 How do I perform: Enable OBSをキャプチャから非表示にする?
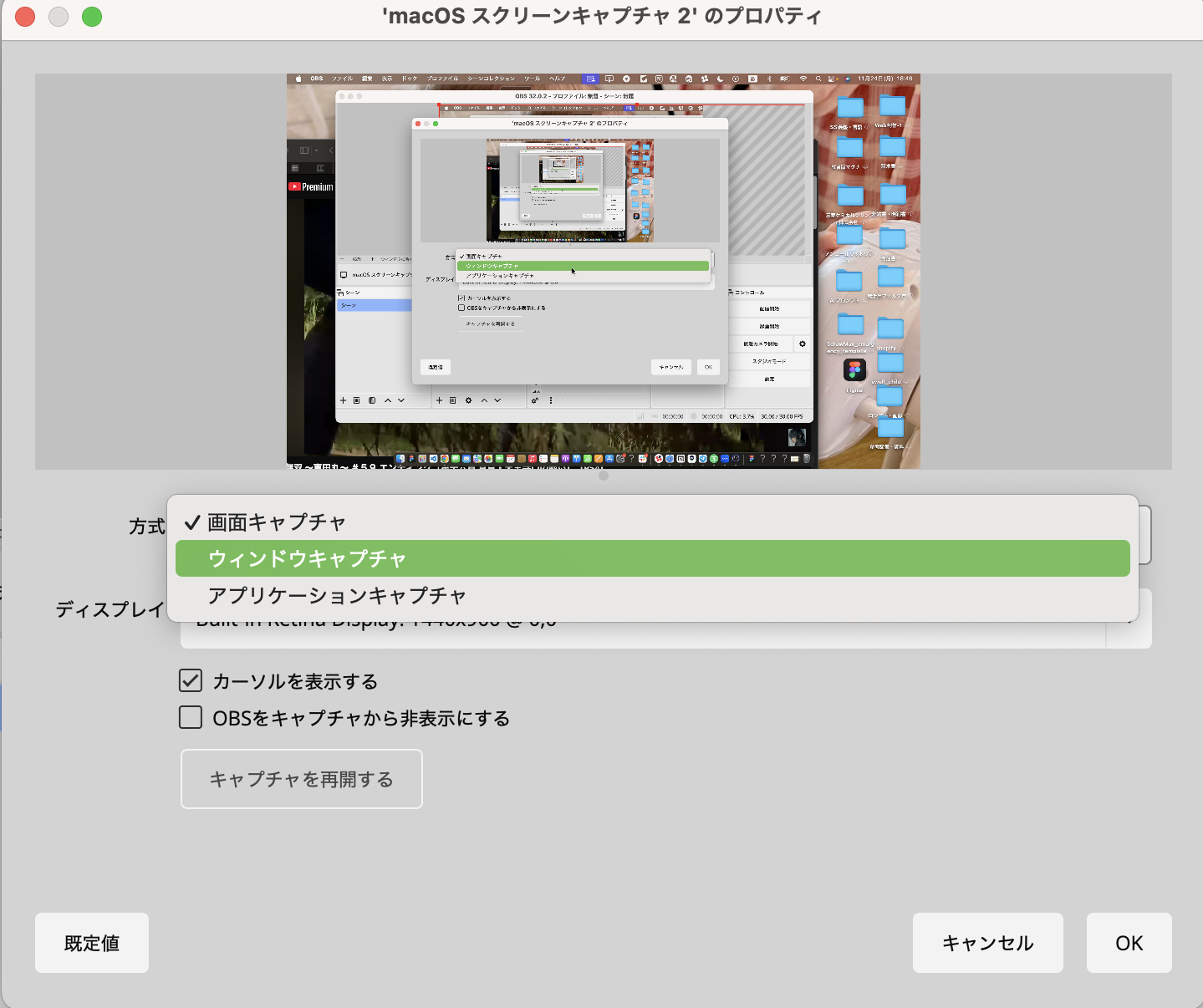point(190,717)
